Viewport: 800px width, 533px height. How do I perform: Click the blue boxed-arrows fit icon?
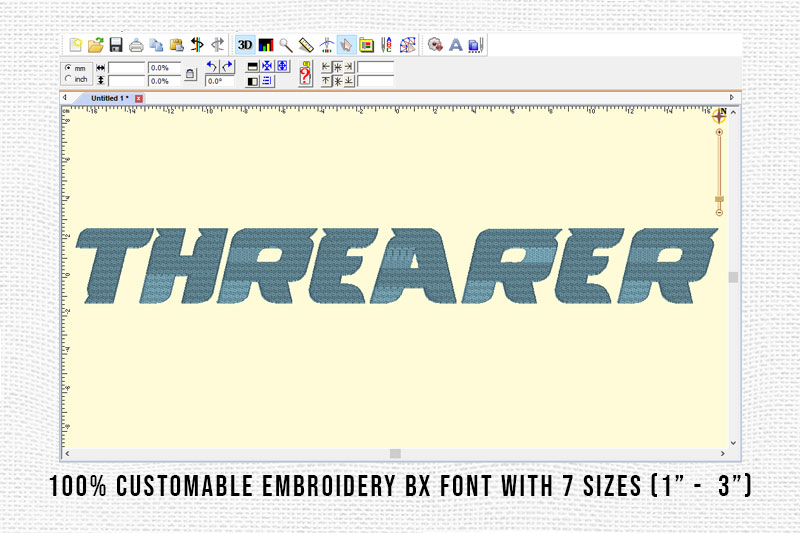point(282,66)
